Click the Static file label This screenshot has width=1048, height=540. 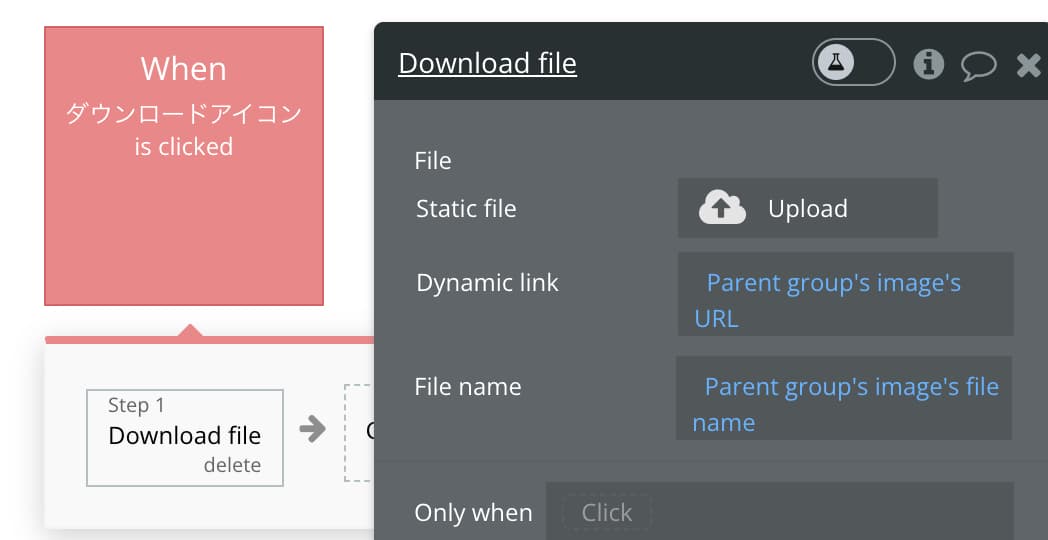point(466,209)
